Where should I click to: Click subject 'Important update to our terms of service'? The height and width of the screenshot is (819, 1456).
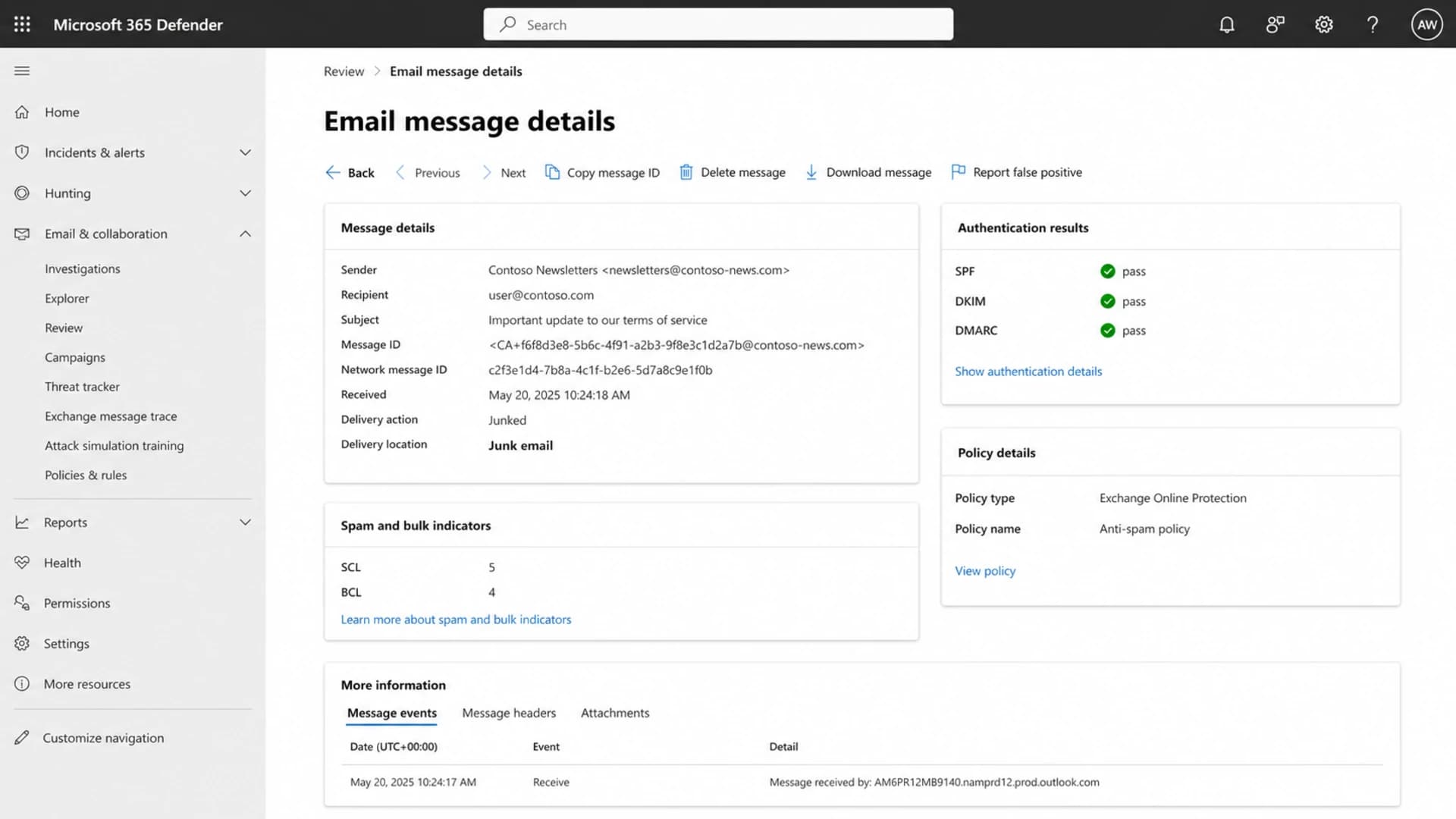coord(598,320)
